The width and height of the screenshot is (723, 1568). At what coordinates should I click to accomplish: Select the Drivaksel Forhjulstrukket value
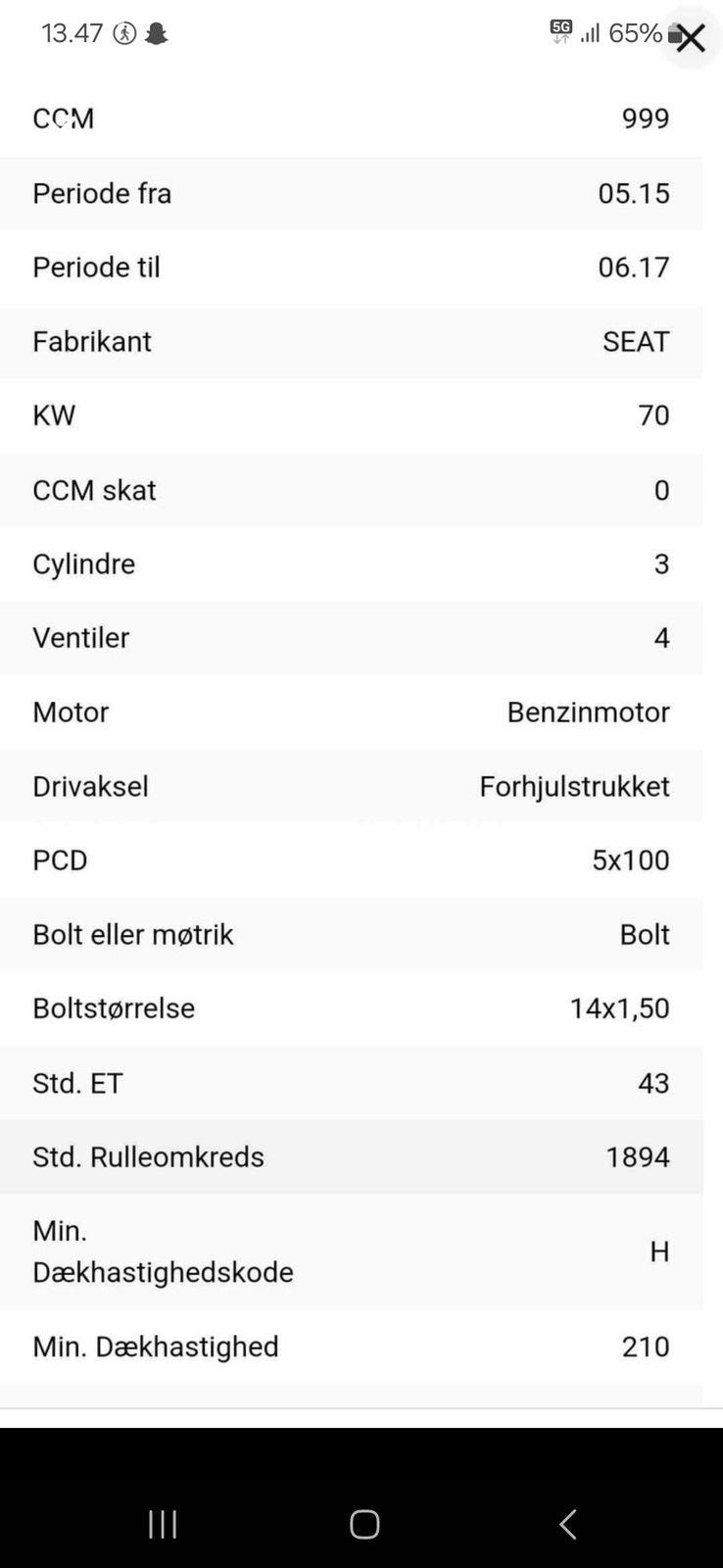coord(574,786)
